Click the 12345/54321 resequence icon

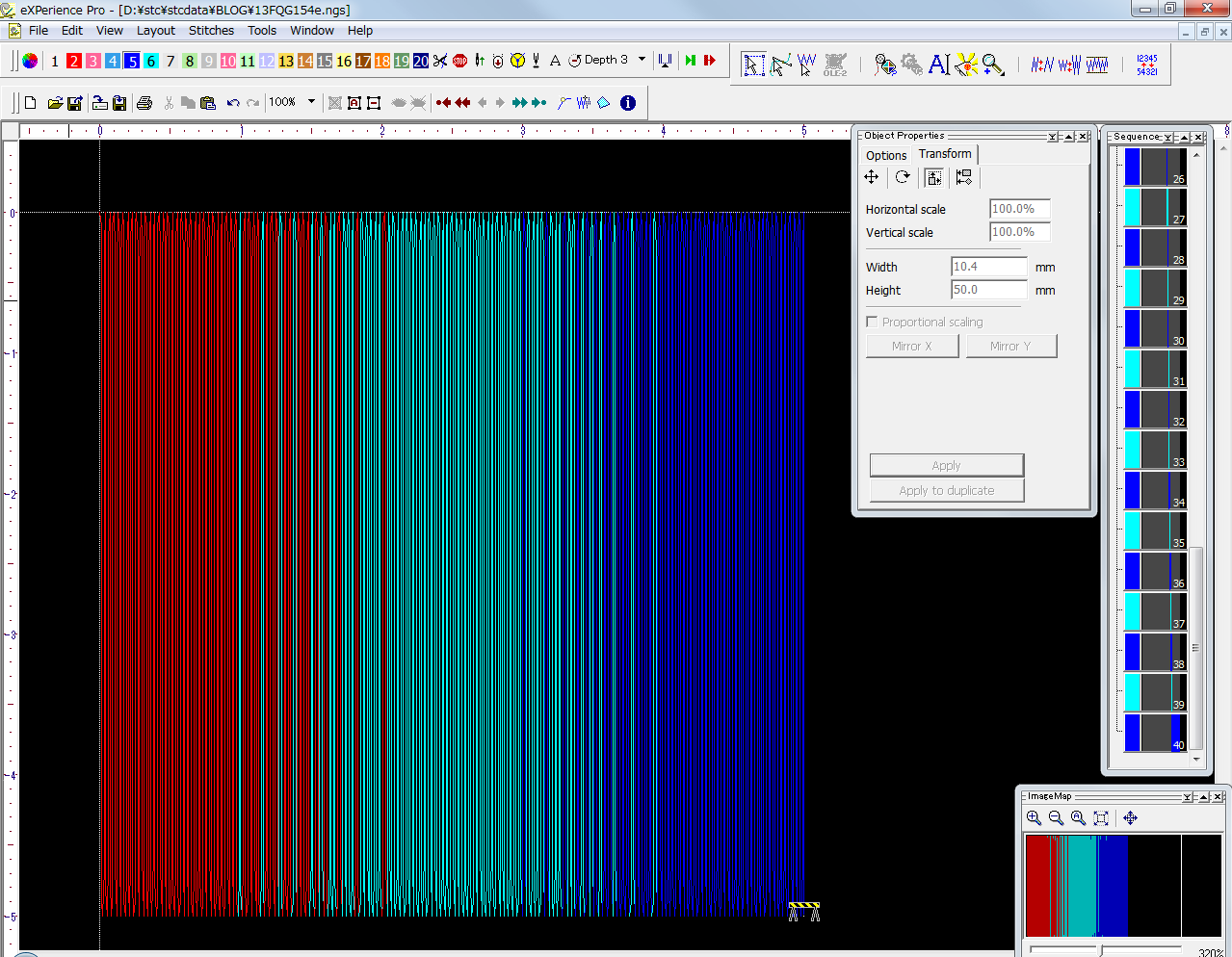(1146, 65)
